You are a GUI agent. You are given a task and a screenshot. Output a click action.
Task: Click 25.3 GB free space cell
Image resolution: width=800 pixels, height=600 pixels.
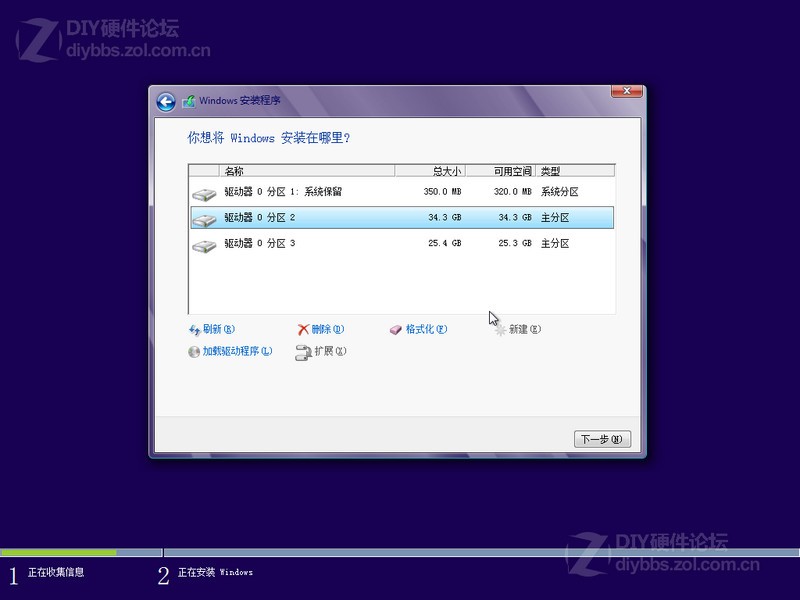515,243
